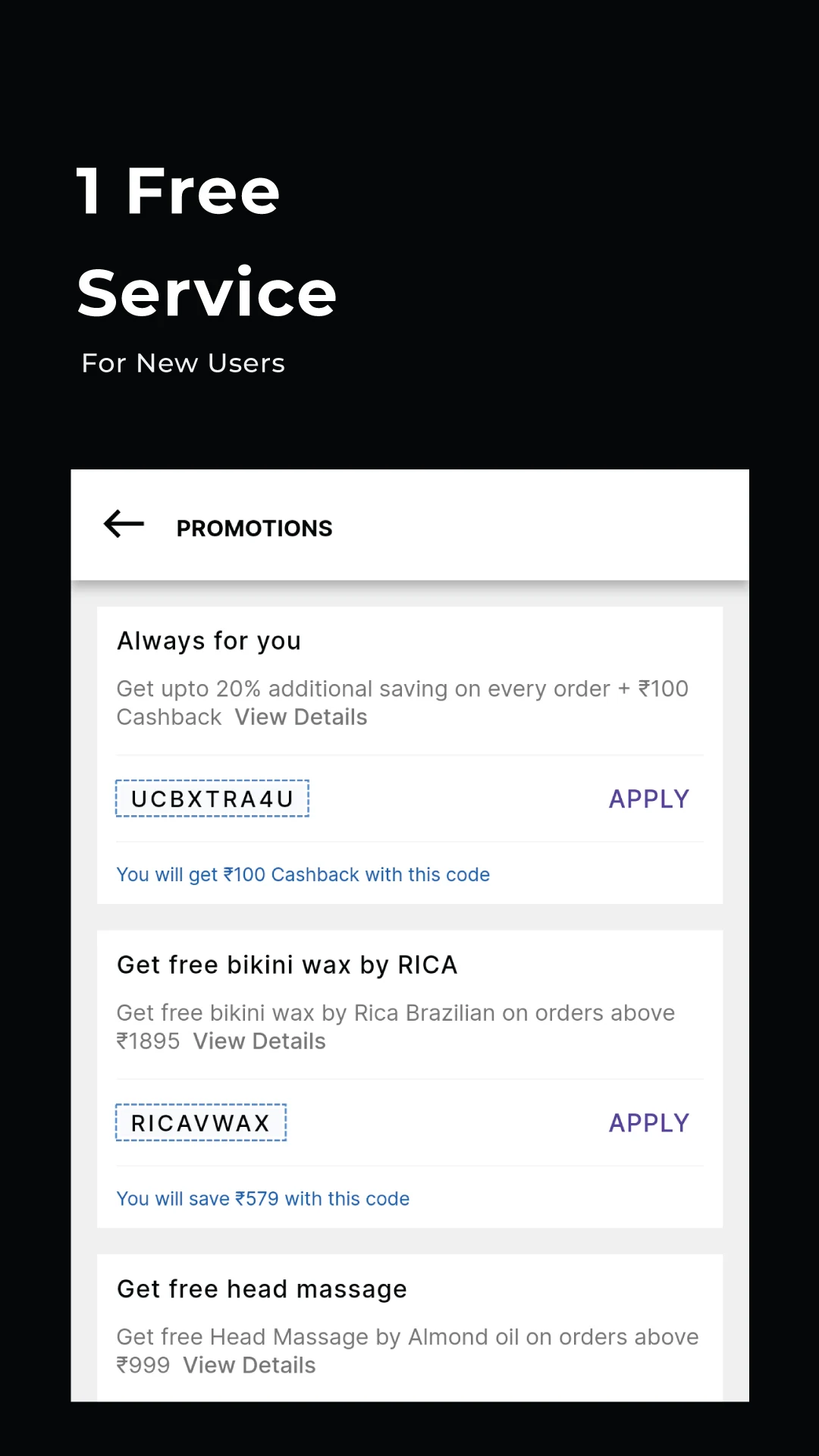Tap the Service word in the banner
819x1456 pixels.
(206, 293)
